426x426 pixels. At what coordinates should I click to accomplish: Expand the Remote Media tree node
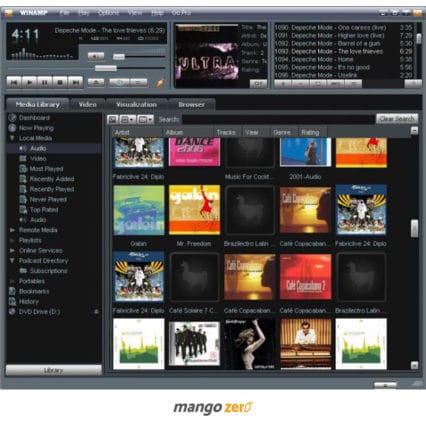[x=12, y=230]
